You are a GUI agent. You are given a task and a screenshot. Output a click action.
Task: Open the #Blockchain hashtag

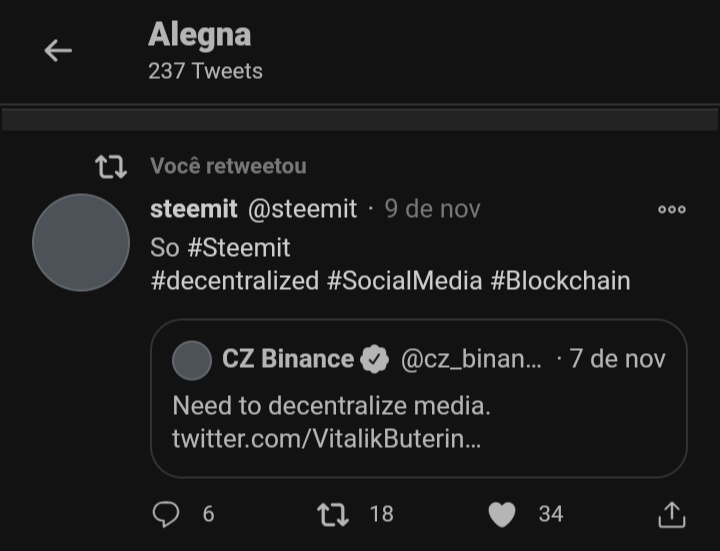pos(560,281)
